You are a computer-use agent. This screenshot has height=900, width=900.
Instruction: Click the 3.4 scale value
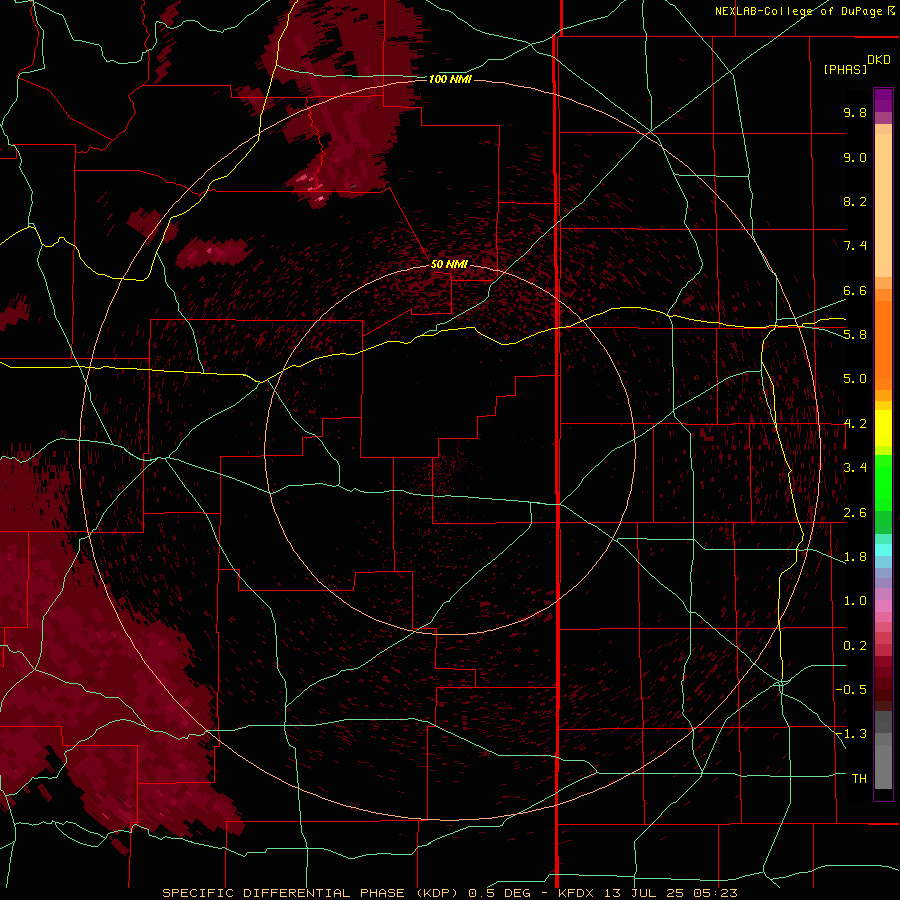click(x=855, y=468)
